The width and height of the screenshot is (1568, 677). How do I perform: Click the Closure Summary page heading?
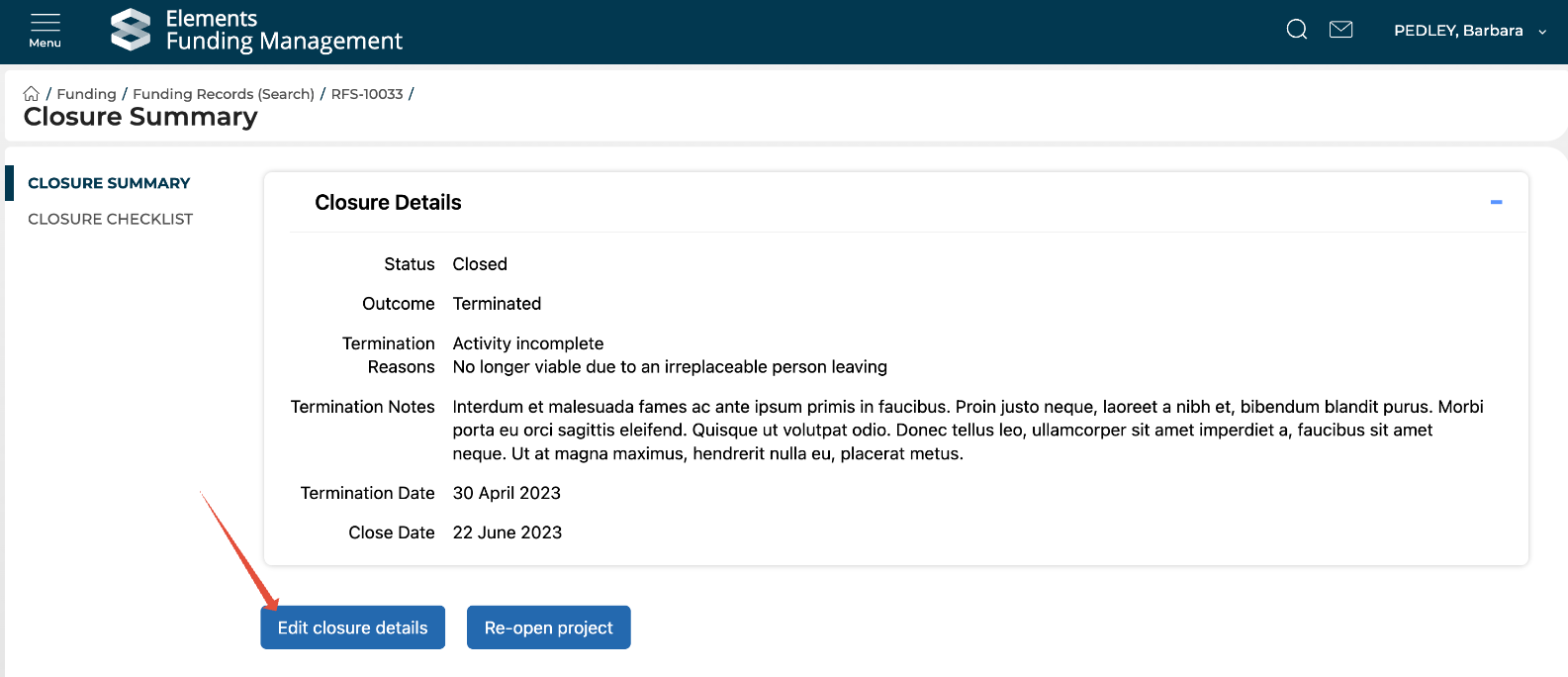(x=140, y=117)
